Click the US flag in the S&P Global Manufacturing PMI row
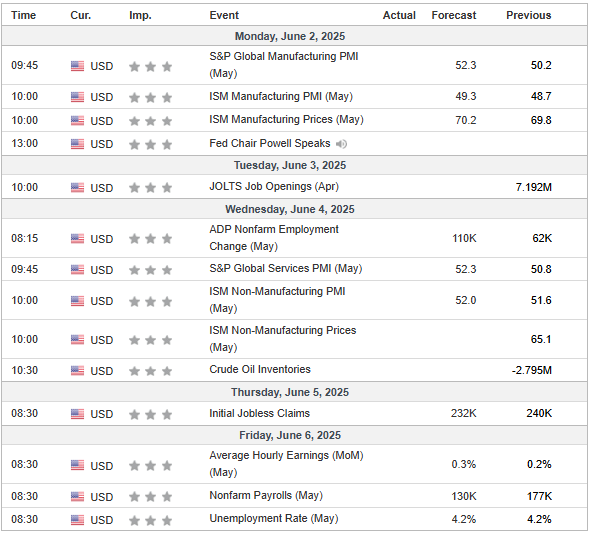This screenshot has width=592, height=535. (x=77, y=66)
